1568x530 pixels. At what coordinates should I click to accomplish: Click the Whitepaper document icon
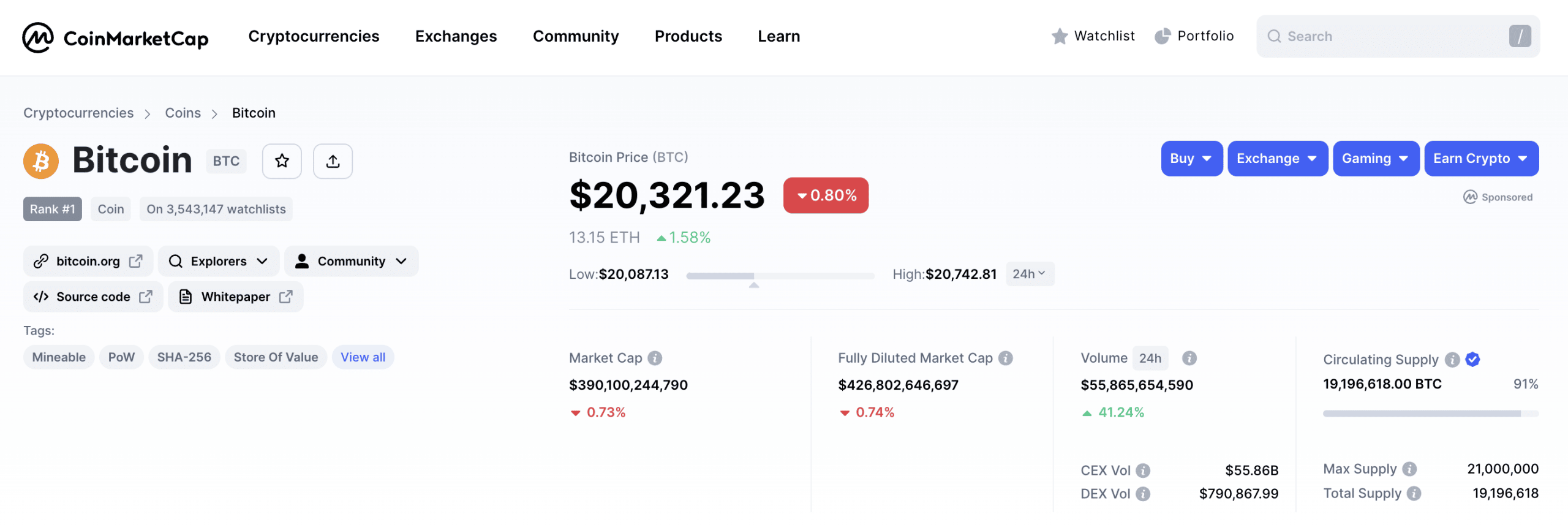pos(185,297)
